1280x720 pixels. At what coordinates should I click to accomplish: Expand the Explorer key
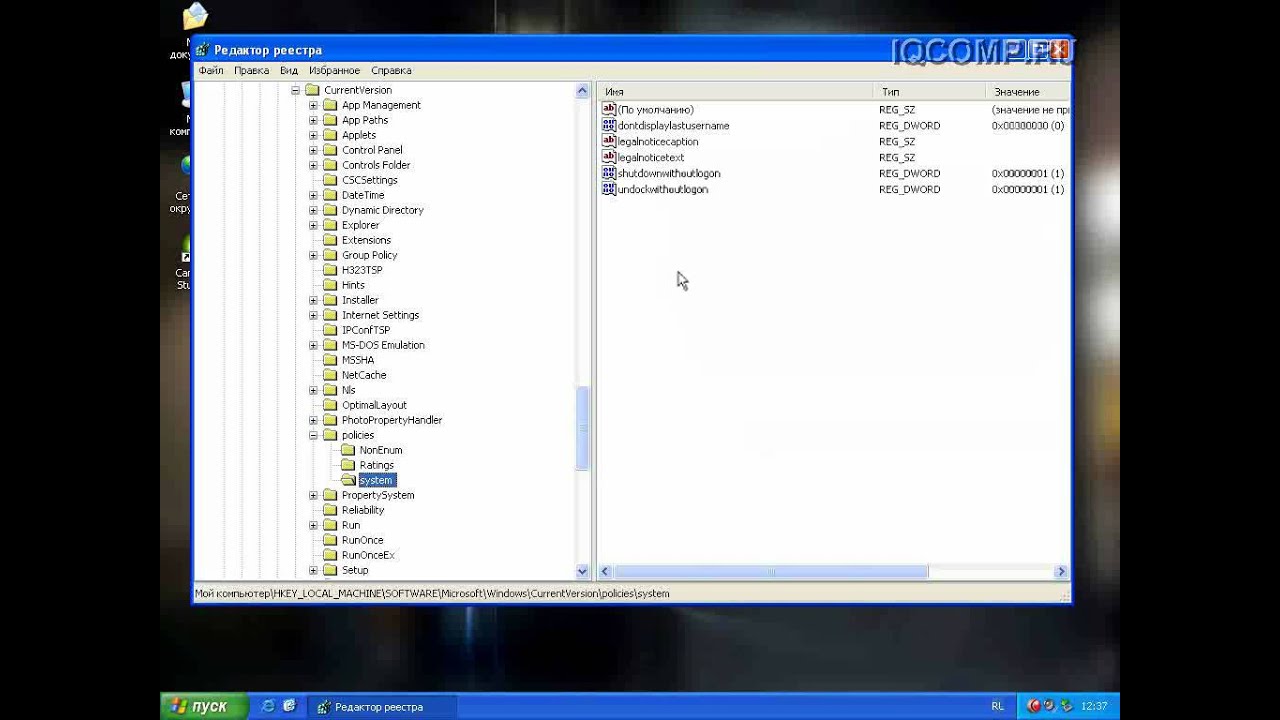tap(313, 225)
